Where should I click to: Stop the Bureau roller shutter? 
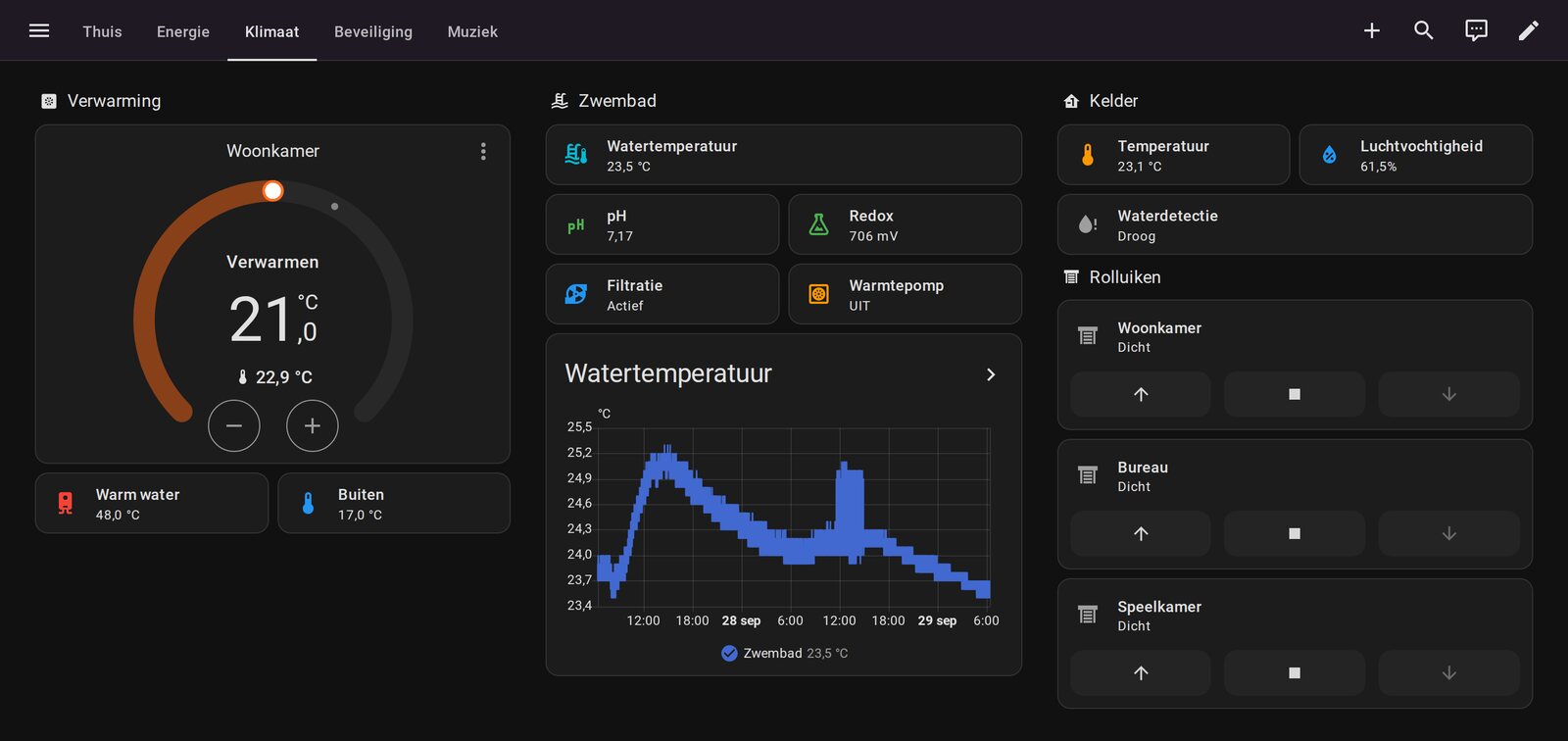(x=1295, y=533)
